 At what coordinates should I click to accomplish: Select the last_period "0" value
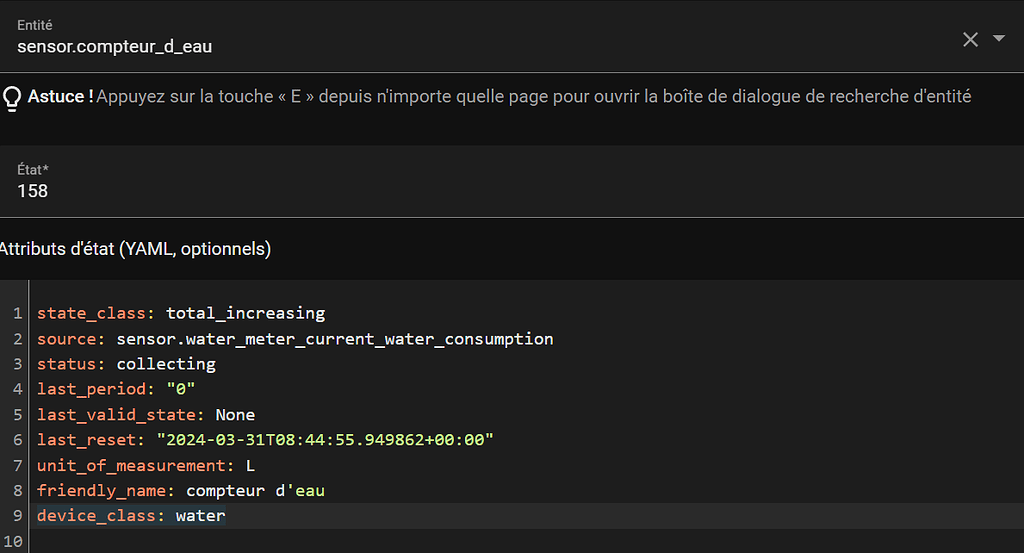click(181, 389)
